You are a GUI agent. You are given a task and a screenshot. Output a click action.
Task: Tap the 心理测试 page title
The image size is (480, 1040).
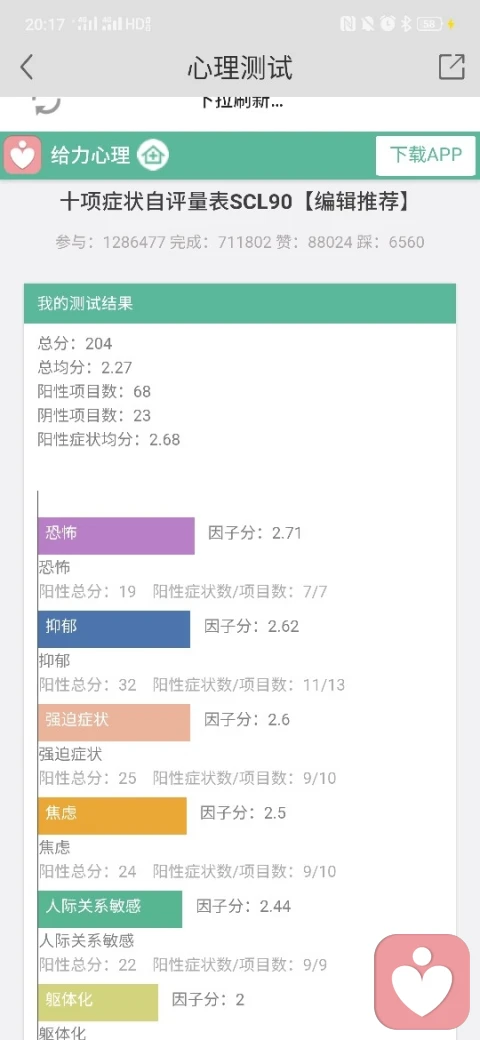click(240, 67)
